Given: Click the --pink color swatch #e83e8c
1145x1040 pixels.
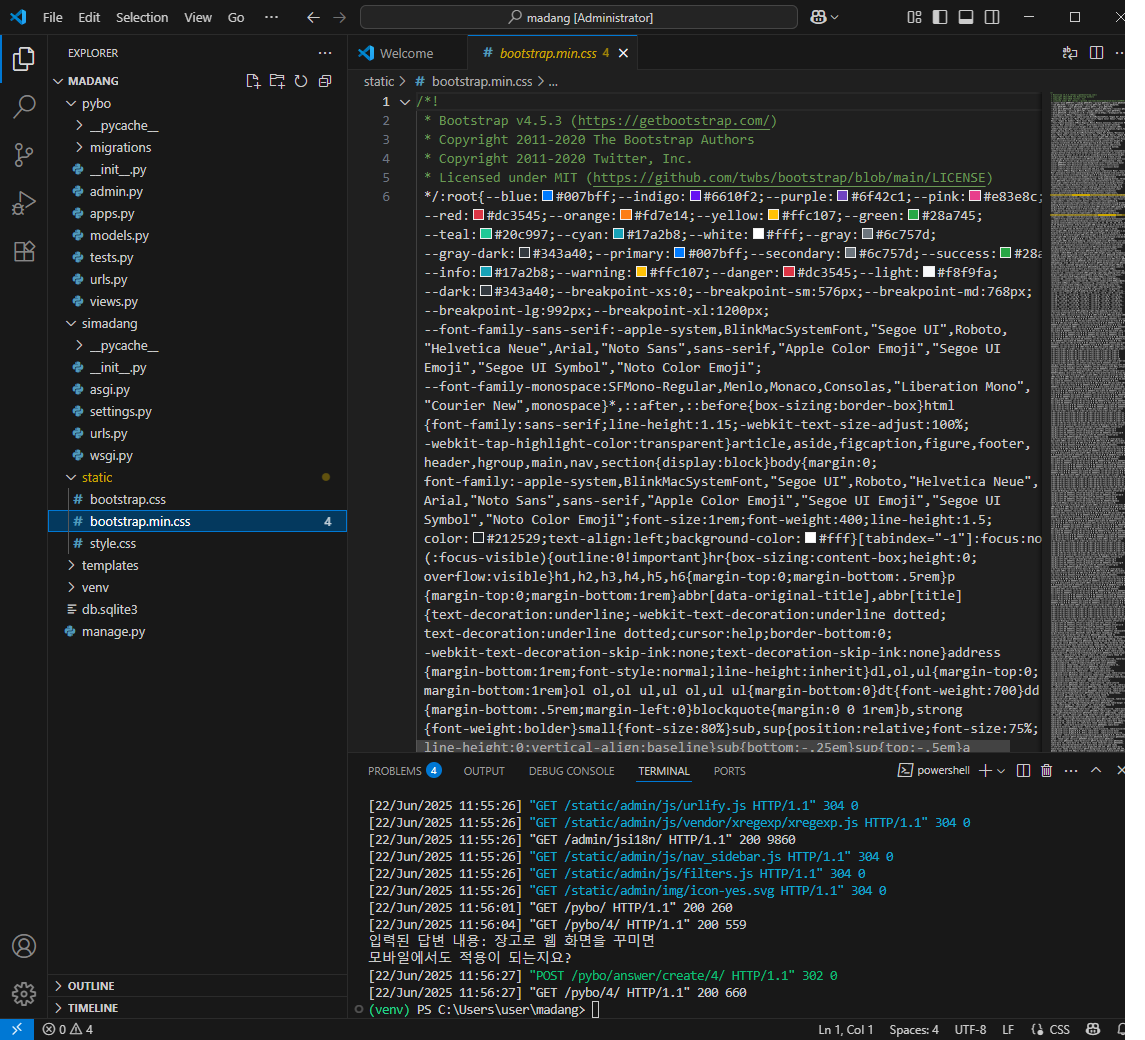Looking at the screenshot, I should (x=974, y=196).
